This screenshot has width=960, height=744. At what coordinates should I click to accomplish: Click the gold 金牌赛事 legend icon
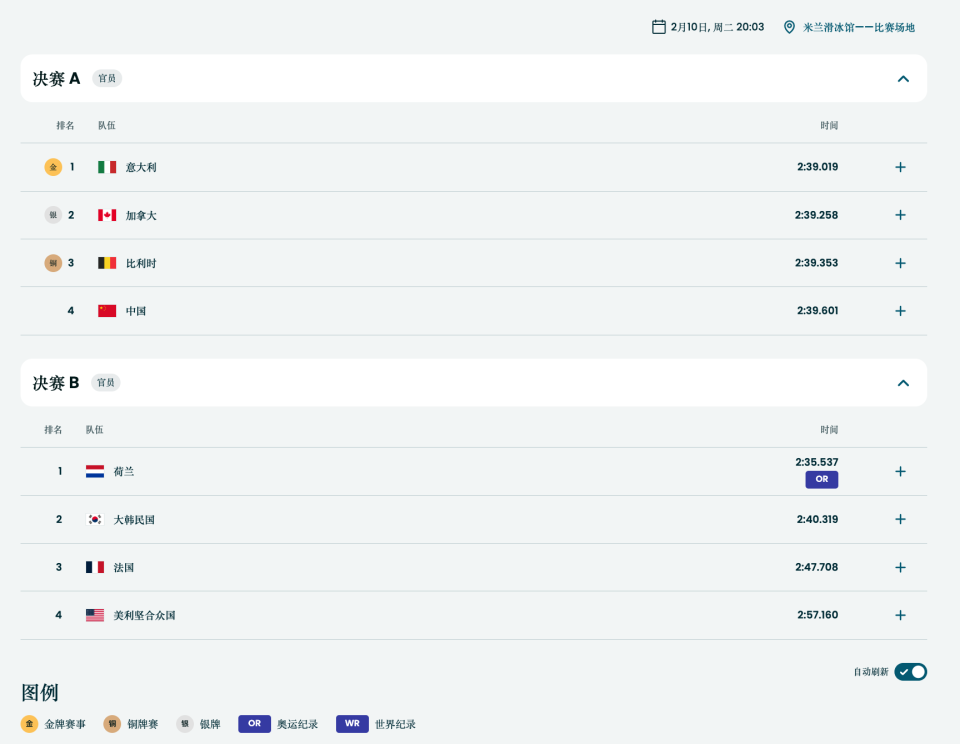point(29,724)
